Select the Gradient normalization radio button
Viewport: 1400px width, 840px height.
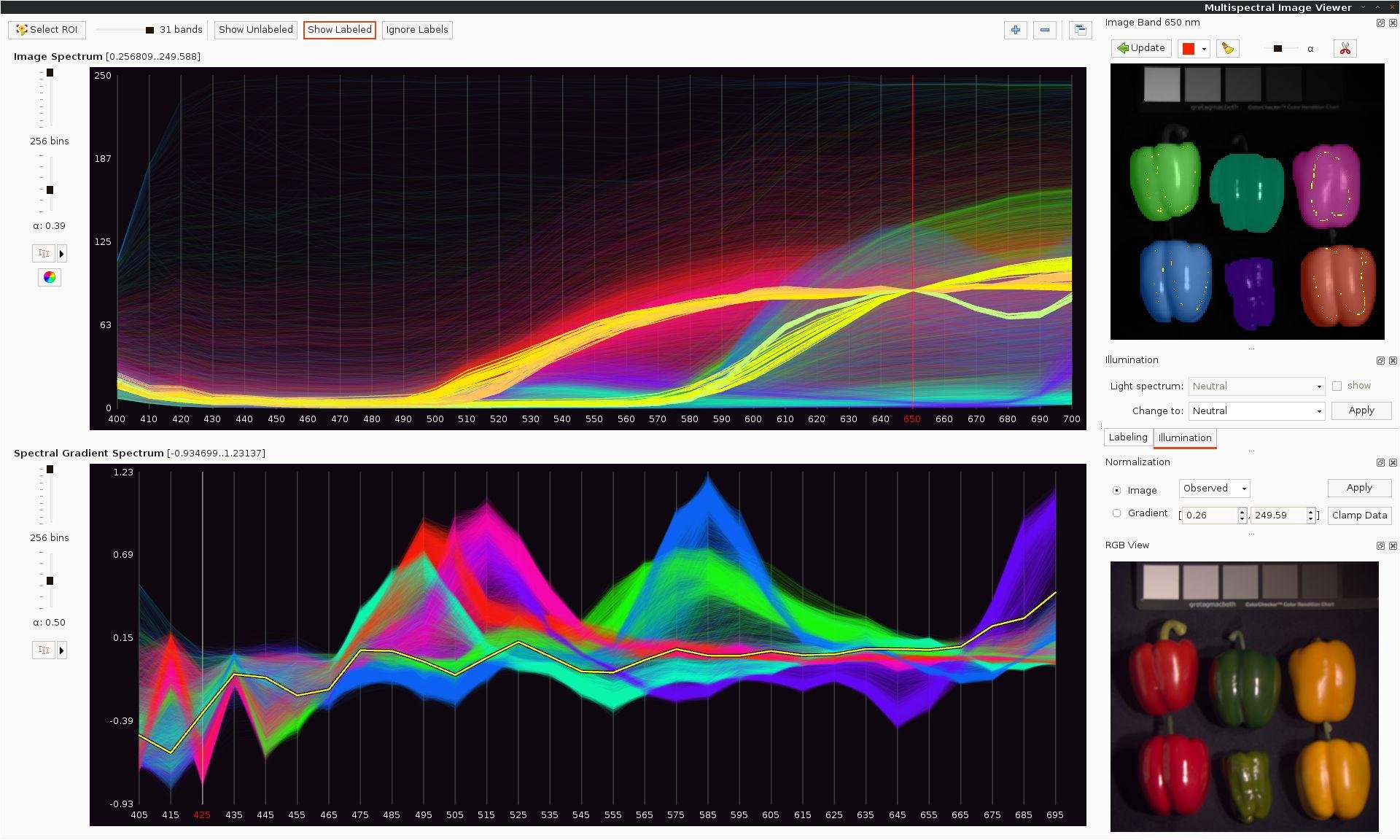click(x=1116, y=513)
